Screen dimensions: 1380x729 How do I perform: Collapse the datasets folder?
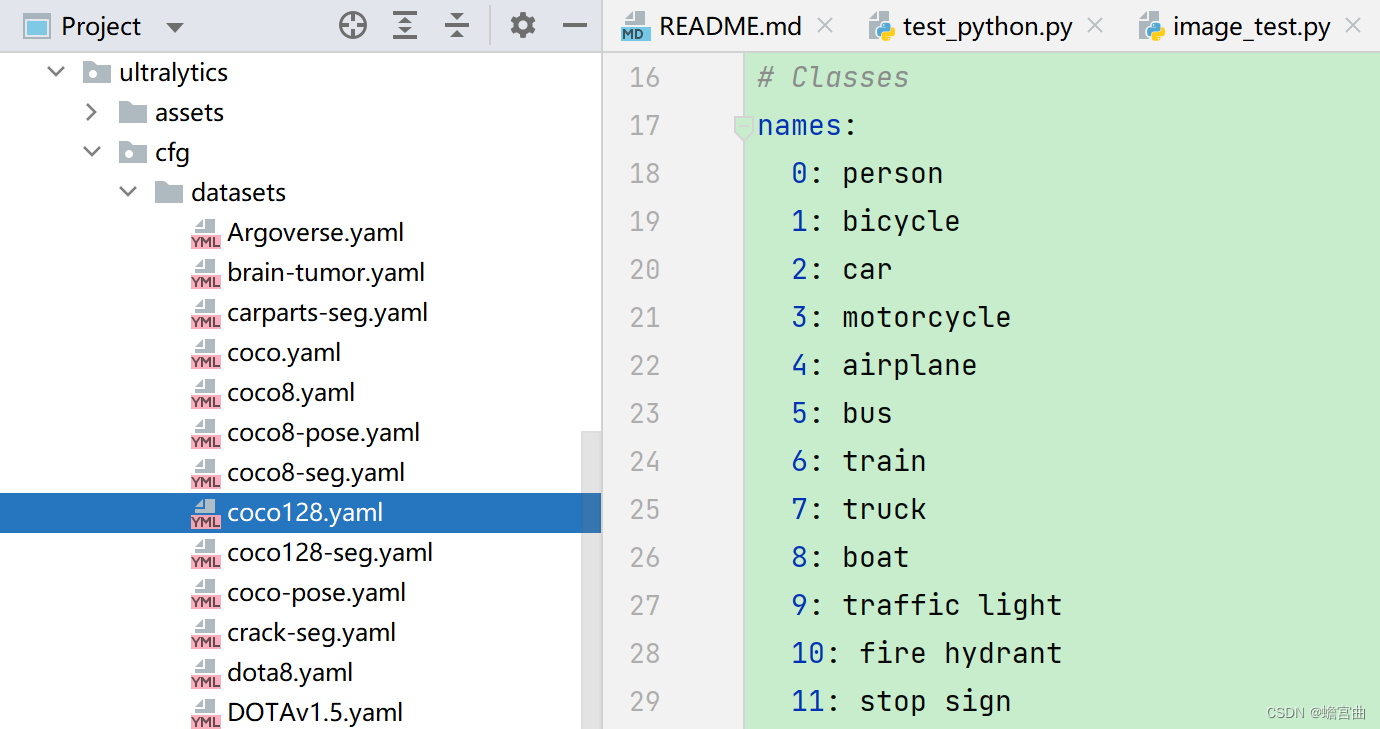(128, 192)
